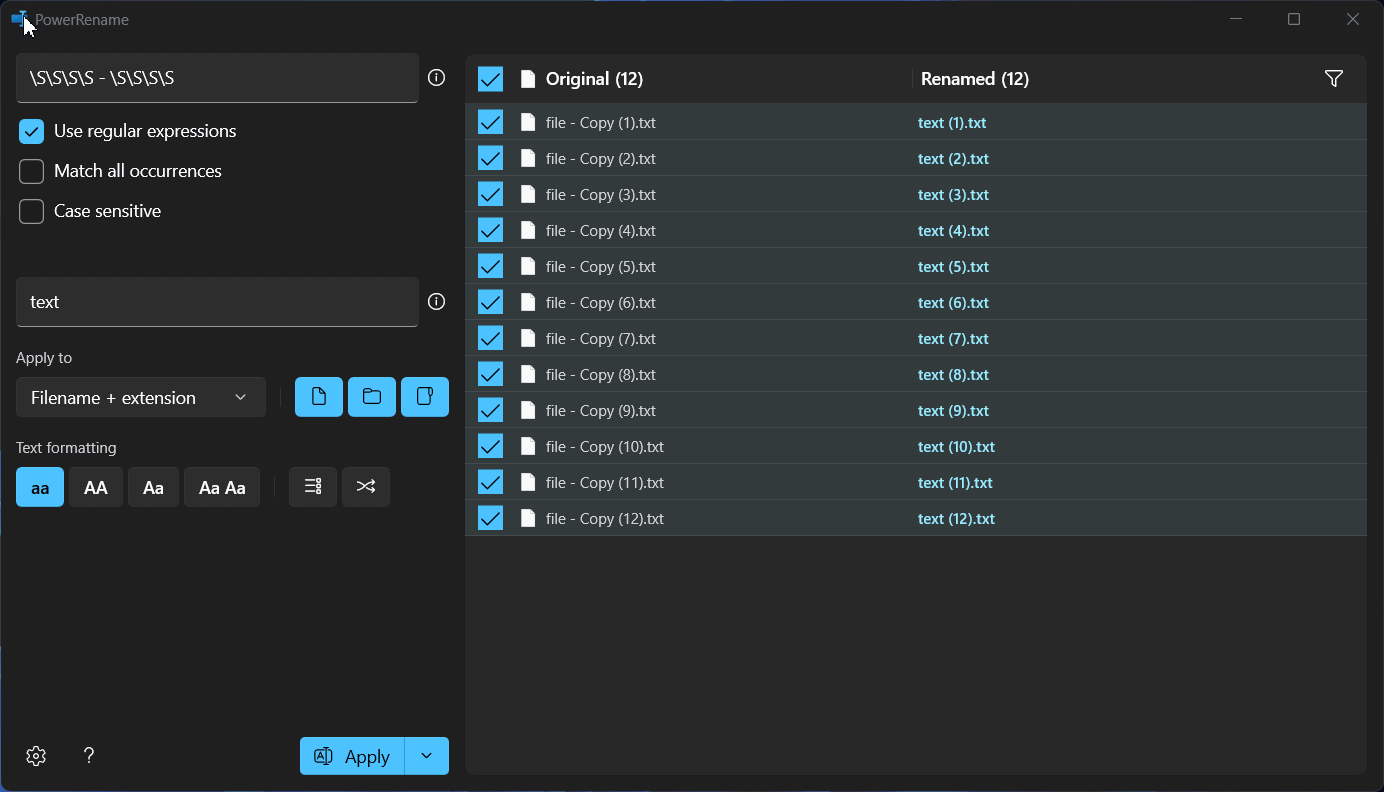
Task: Uncheck file - Copy (3).txt checkbox
Action: (x=490, y=194)
